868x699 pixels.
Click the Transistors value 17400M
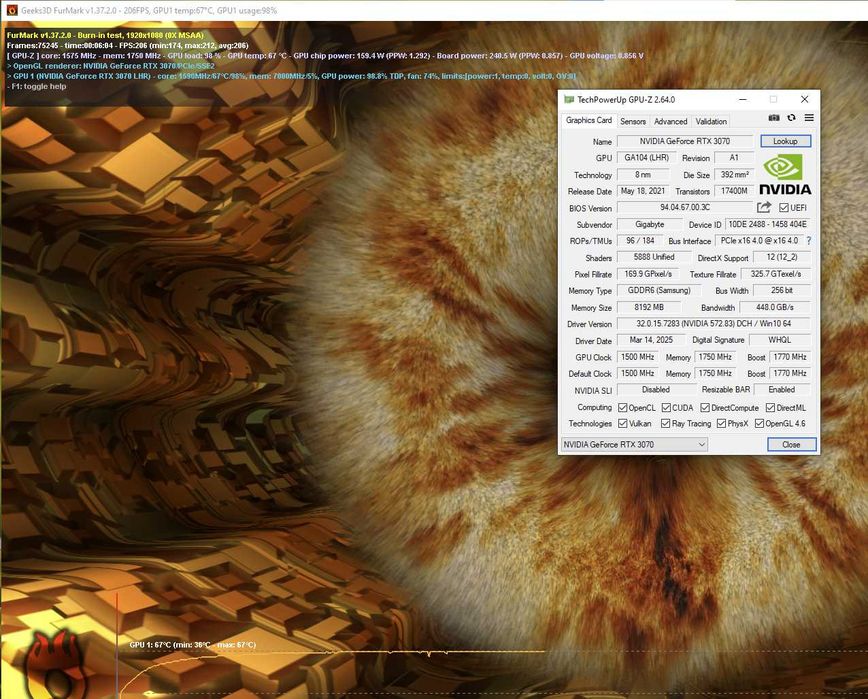[x=734, y=191]
